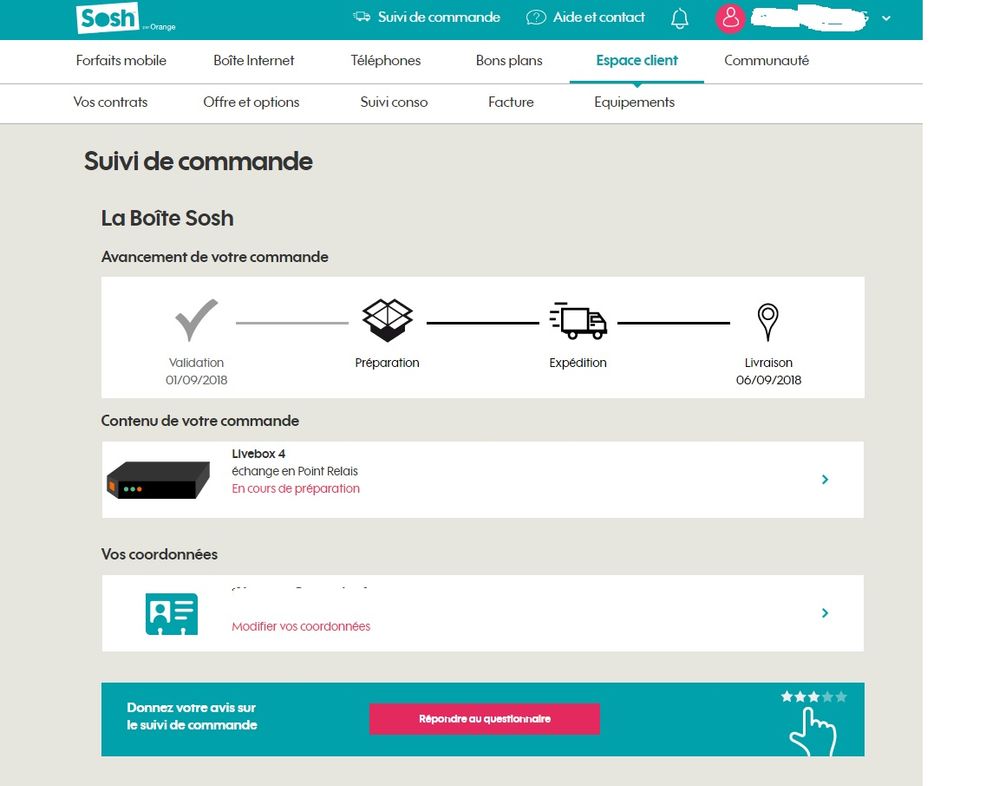999x786 pixels.
Task: Click the Sosh logo
Action: click(106, 18)
